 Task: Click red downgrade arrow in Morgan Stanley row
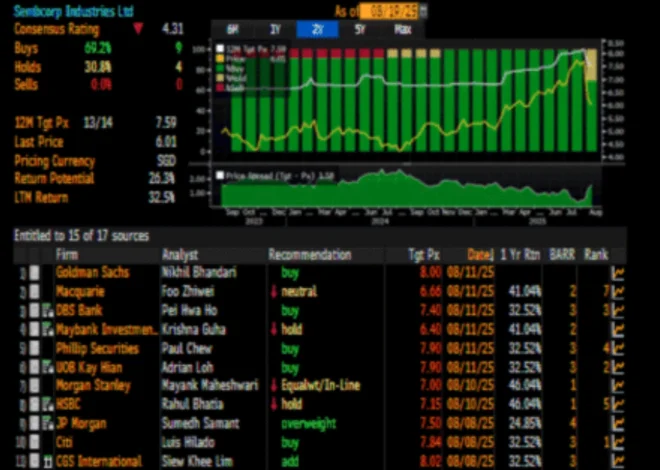[274, 386]
